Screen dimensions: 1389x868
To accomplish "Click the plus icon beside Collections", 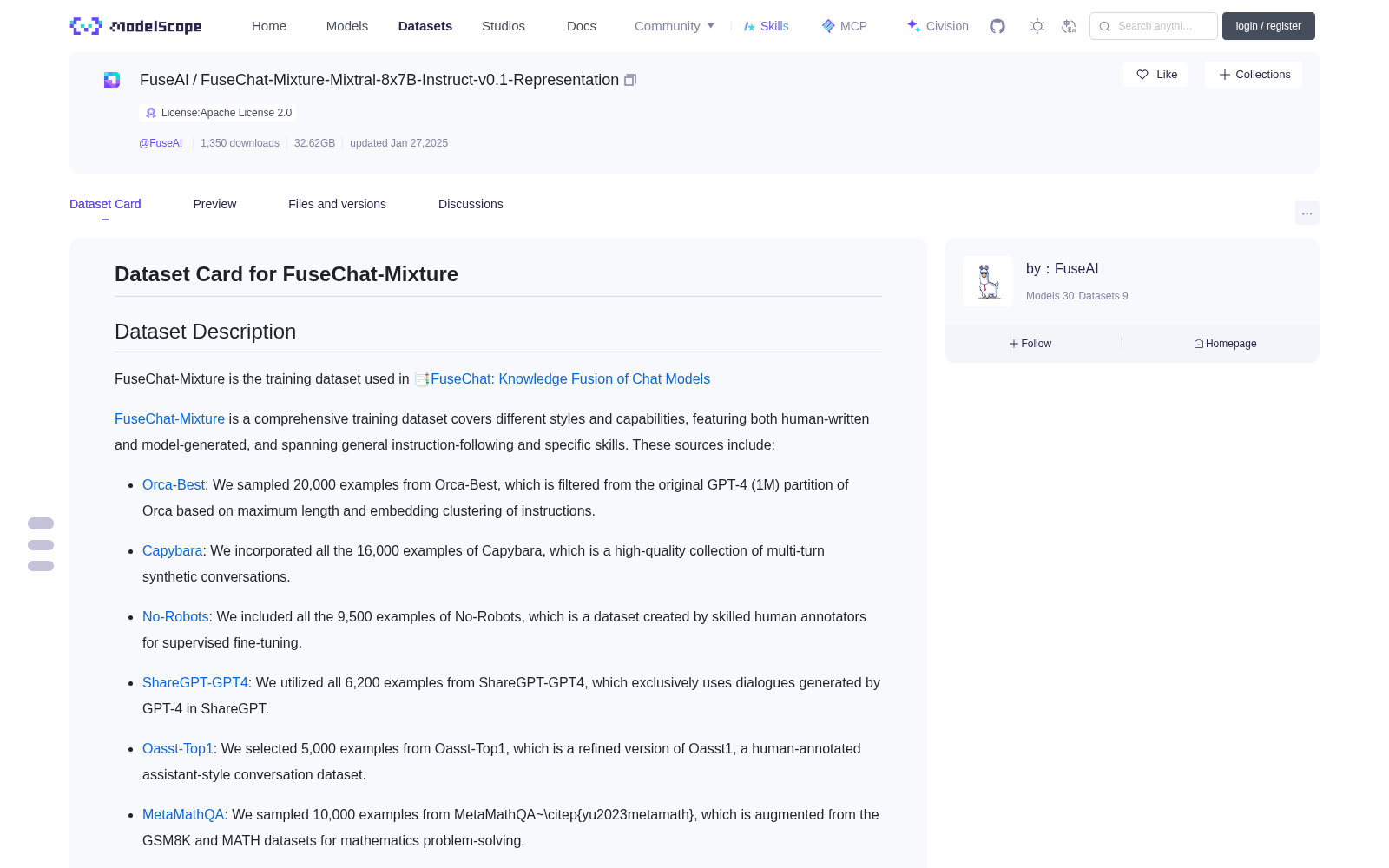I will coord(1225,75).
